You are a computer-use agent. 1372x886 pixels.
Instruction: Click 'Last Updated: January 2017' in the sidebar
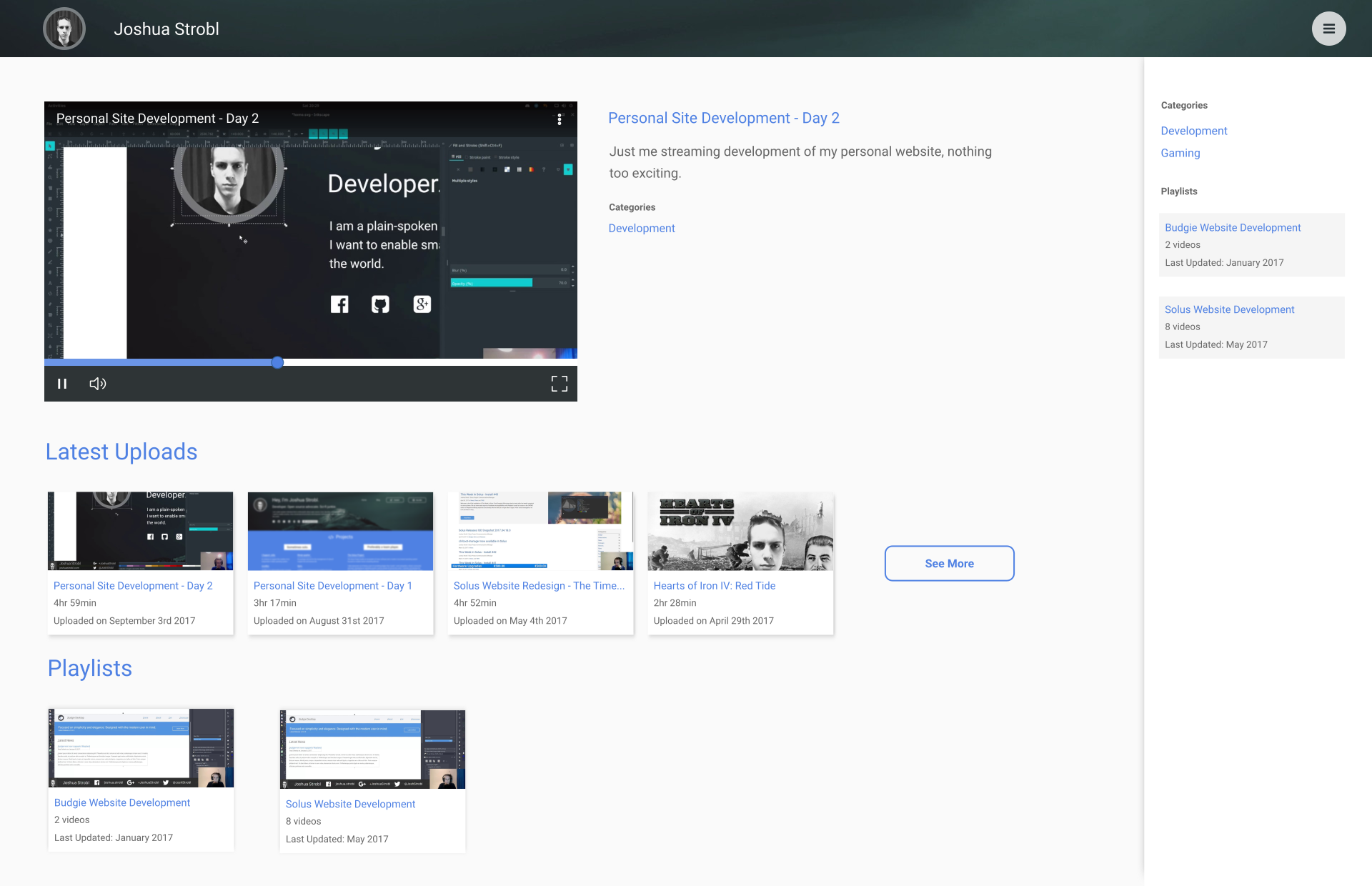[x=1224, y=262]
